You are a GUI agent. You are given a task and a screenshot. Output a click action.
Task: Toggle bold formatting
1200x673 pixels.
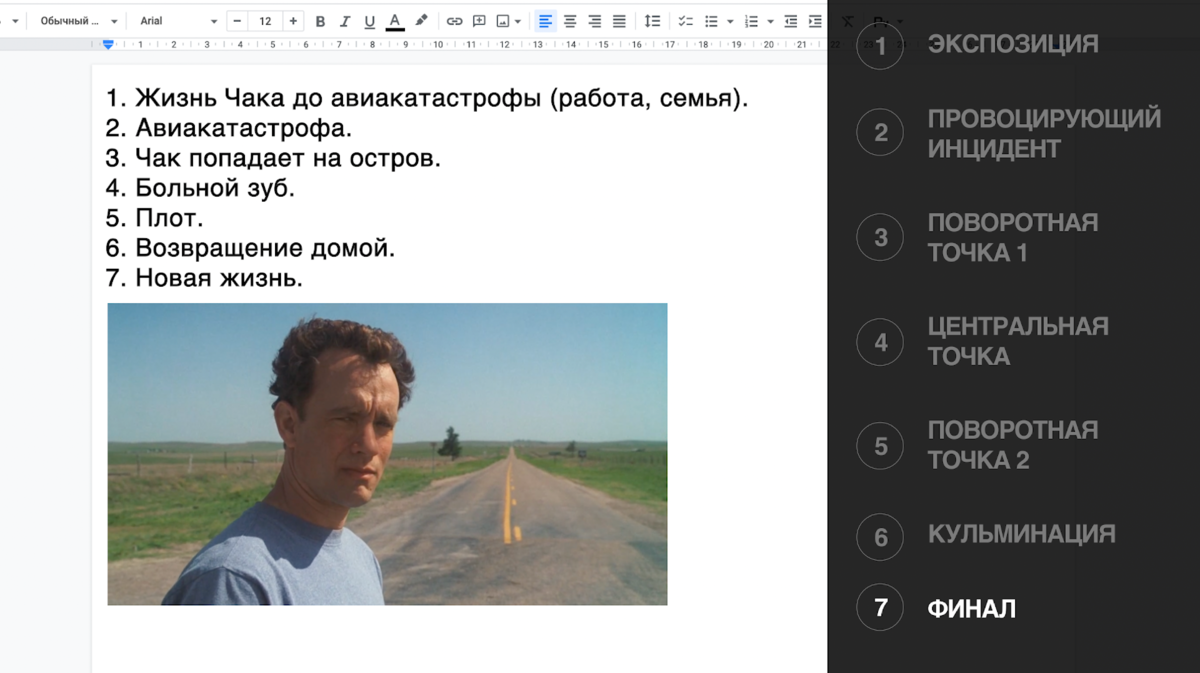(320, 21)
